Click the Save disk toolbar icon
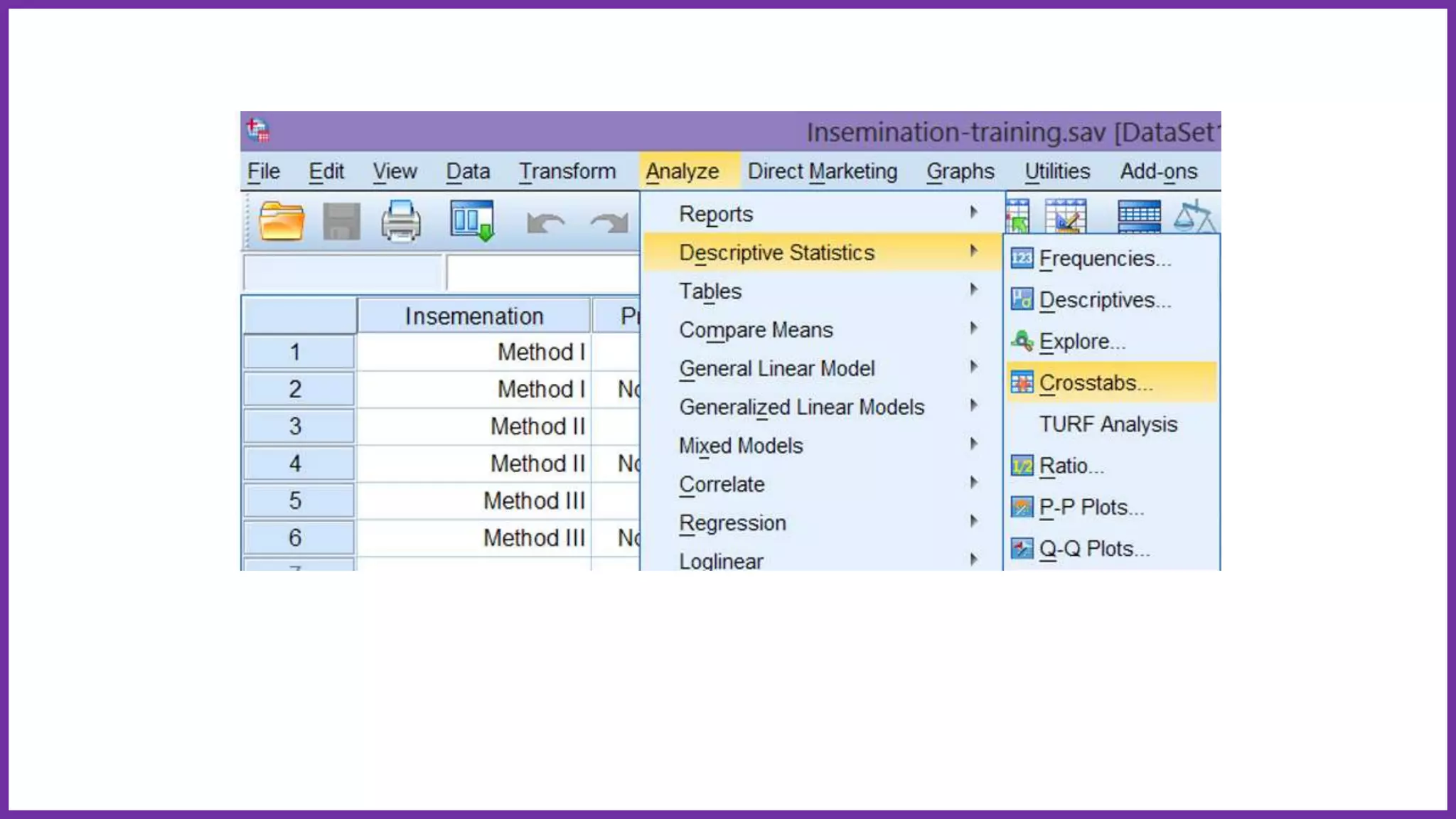This screenshot has width=1456, height=819. (x=341, y=221)
